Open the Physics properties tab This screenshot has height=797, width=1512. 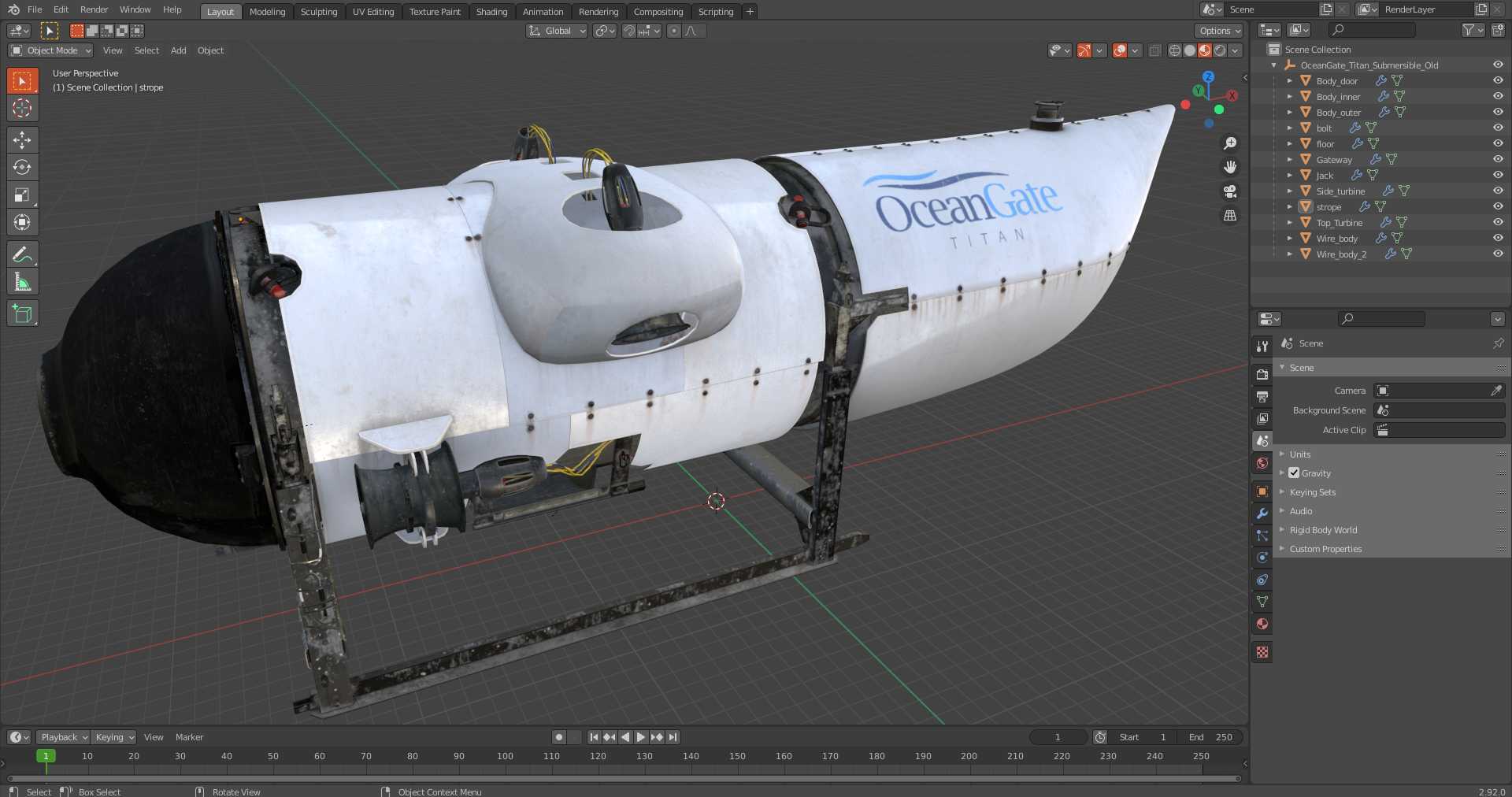coord(1262,558)
